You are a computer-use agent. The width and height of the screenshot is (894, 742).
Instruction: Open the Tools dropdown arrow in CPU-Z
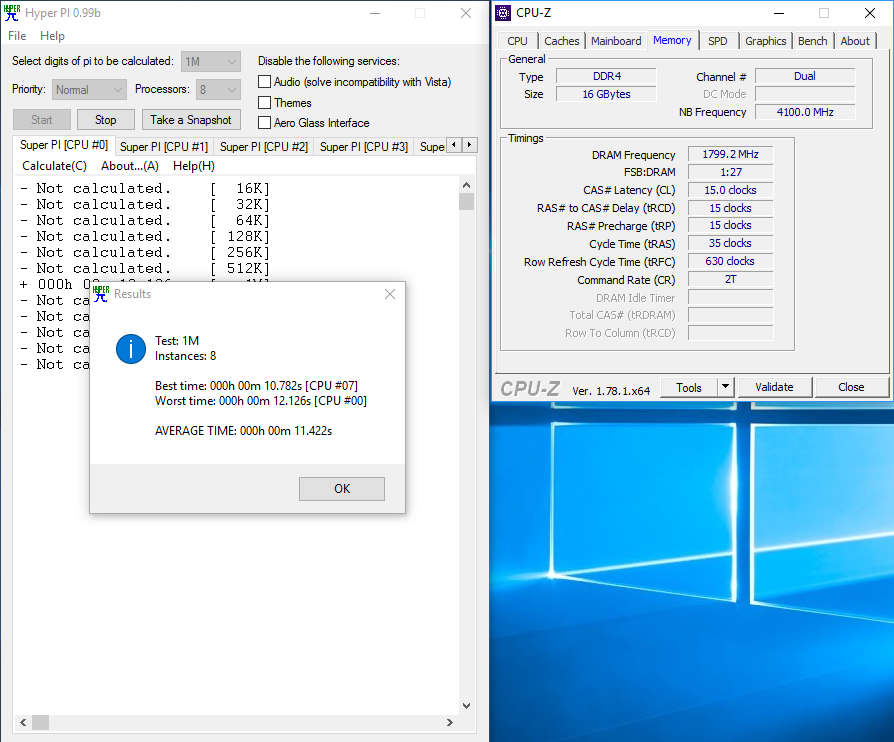726,387
